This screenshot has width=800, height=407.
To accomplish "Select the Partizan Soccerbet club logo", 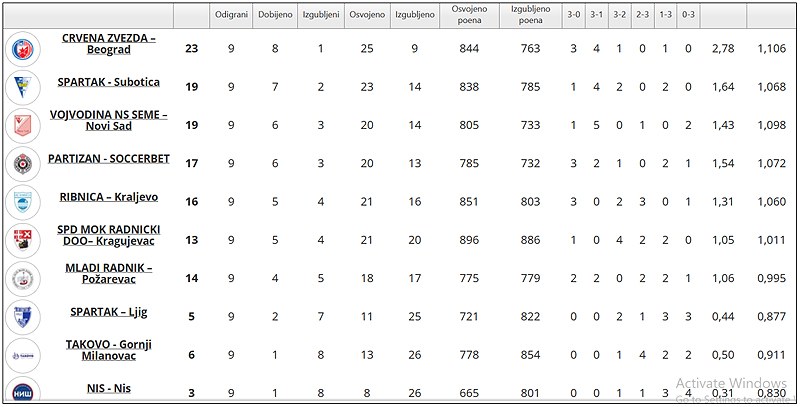I will click(x=21, y=163).
